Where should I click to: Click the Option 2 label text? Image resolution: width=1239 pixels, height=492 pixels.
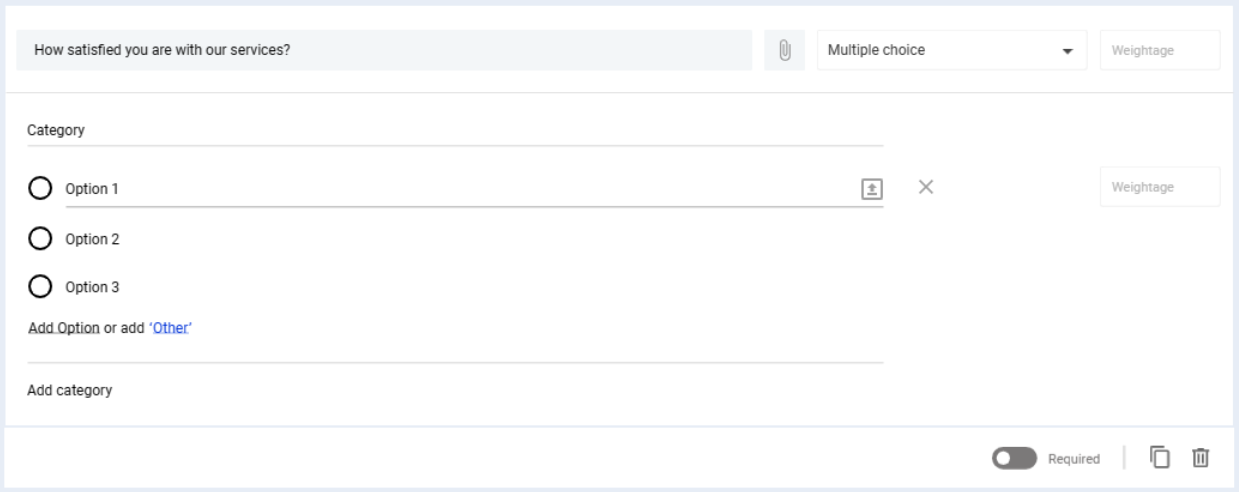point(93,239)
